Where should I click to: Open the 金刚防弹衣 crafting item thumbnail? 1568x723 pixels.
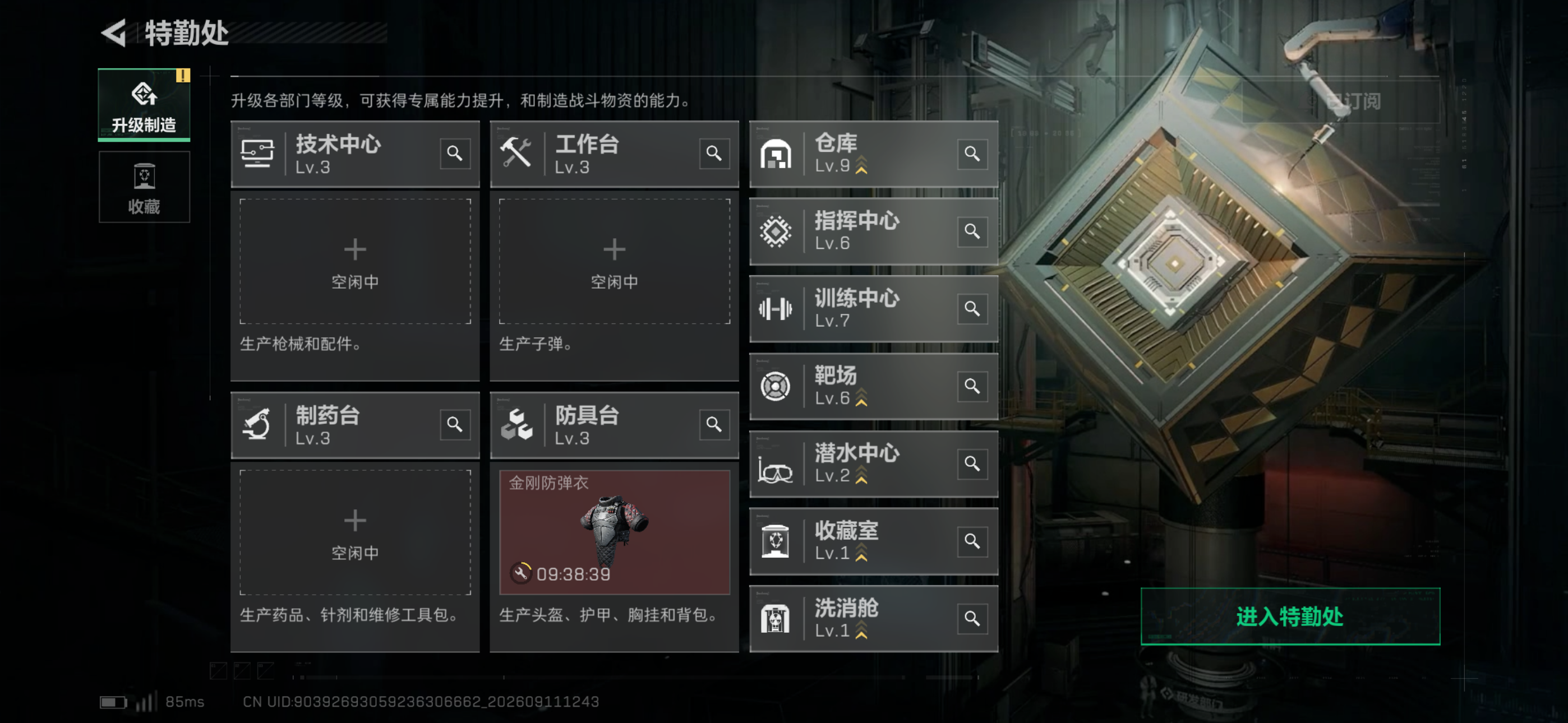pos(614,532)
